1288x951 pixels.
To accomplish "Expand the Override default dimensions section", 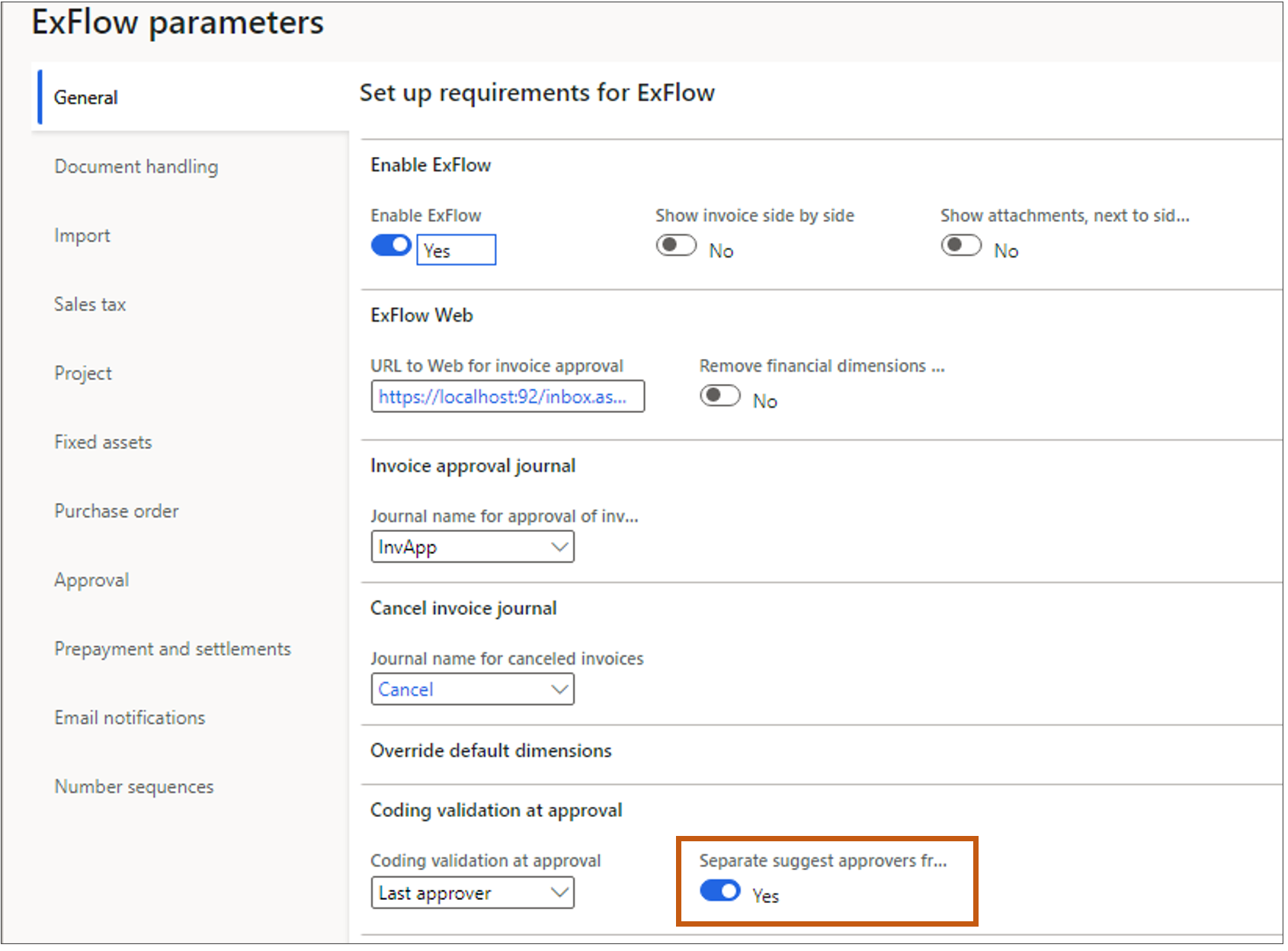I will (x=491, y=751).
